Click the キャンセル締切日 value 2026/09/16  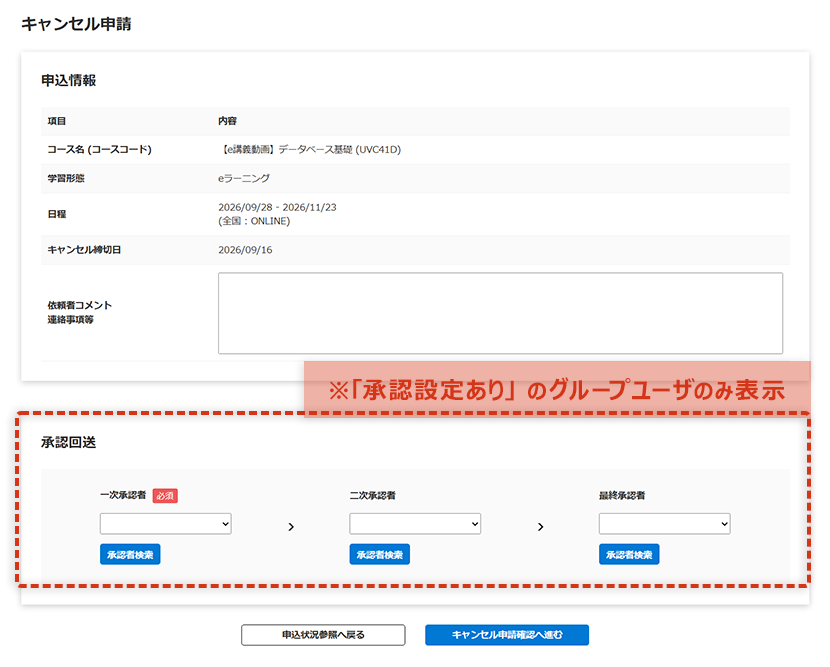coord(245,249)
